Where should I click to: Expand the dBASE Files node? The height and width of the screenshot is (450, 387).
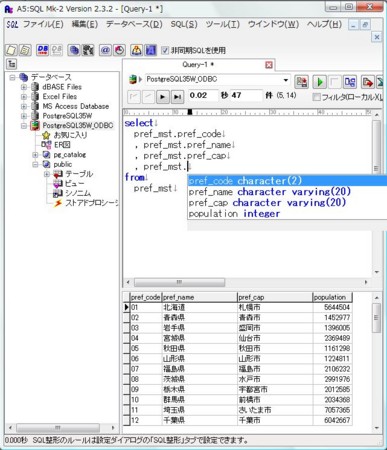click(x=24, y=87)
